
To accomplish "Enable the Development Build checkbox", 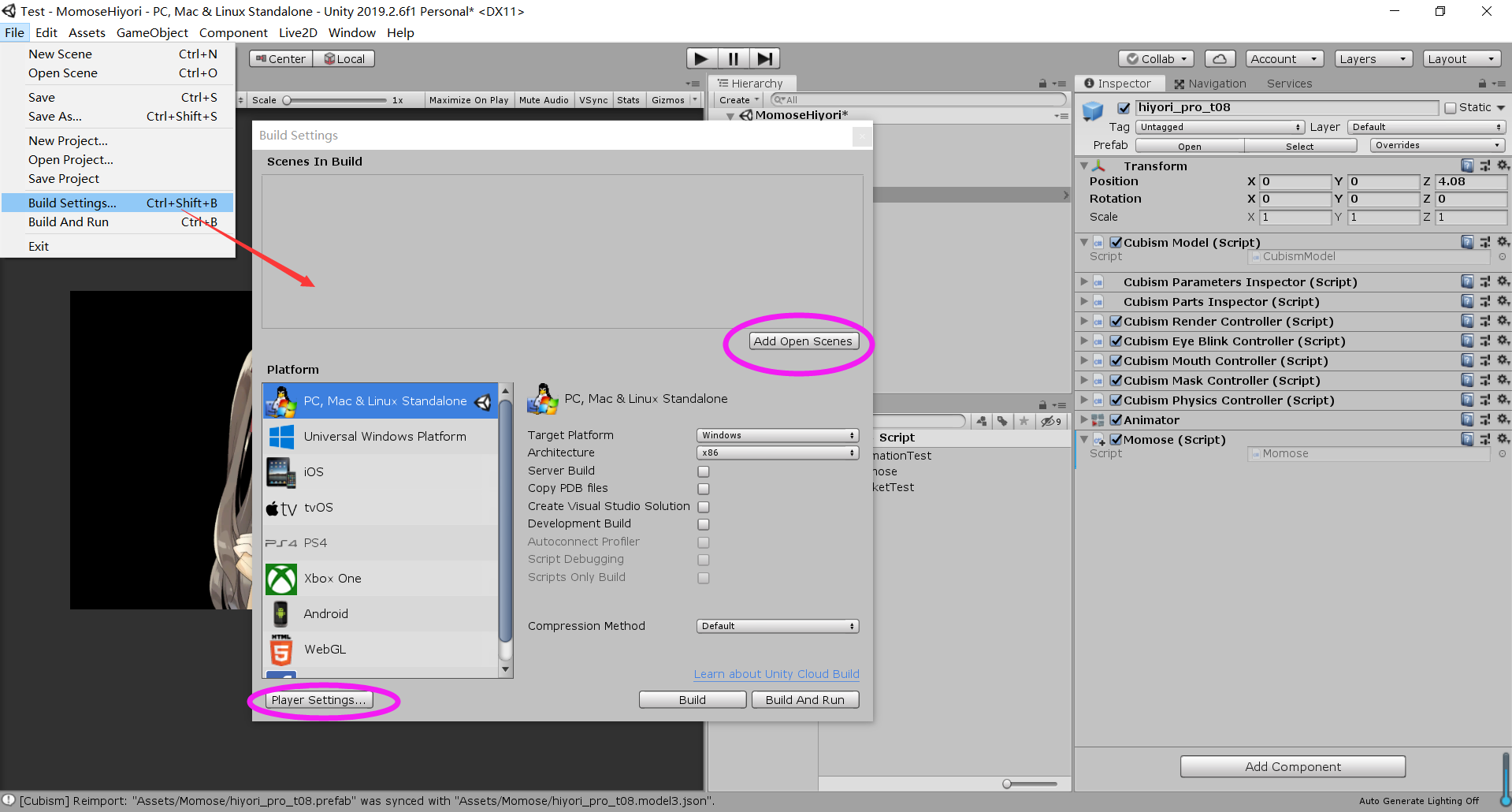I will [x=704, y=524].
